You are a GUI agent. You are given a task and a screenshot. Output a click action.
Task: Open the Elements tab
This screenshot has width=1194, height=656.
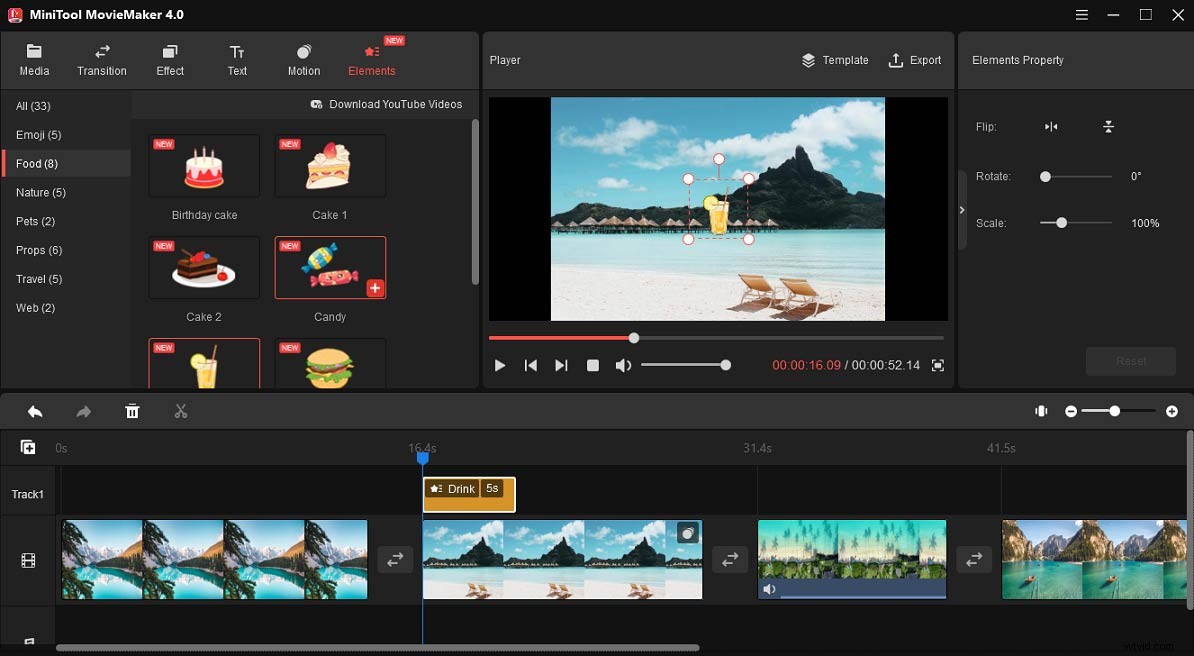coord(371,60)
